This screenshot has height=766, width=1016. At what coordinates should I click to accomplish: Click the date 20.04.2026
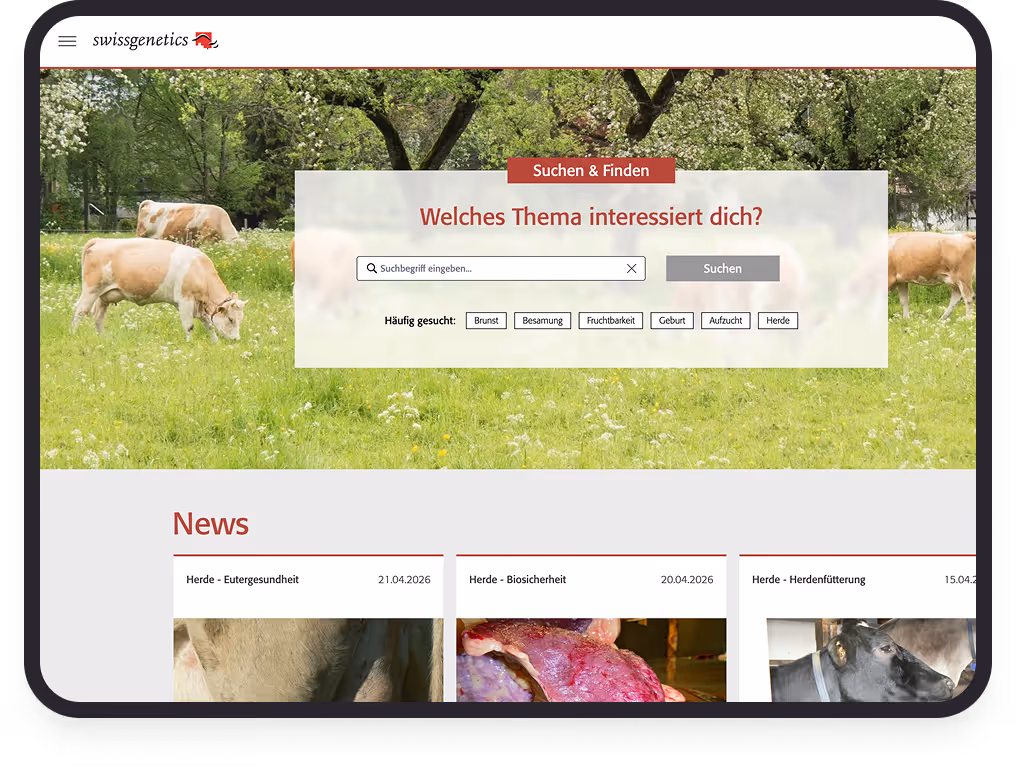(x=687, y=579)
